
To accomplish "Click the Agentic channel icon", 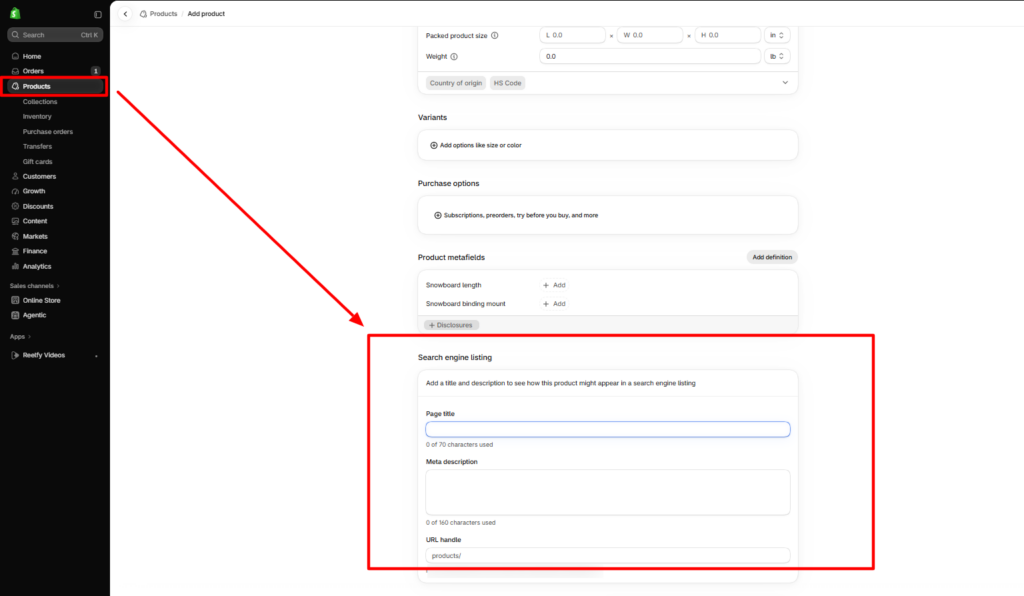I will click(15, 315).
